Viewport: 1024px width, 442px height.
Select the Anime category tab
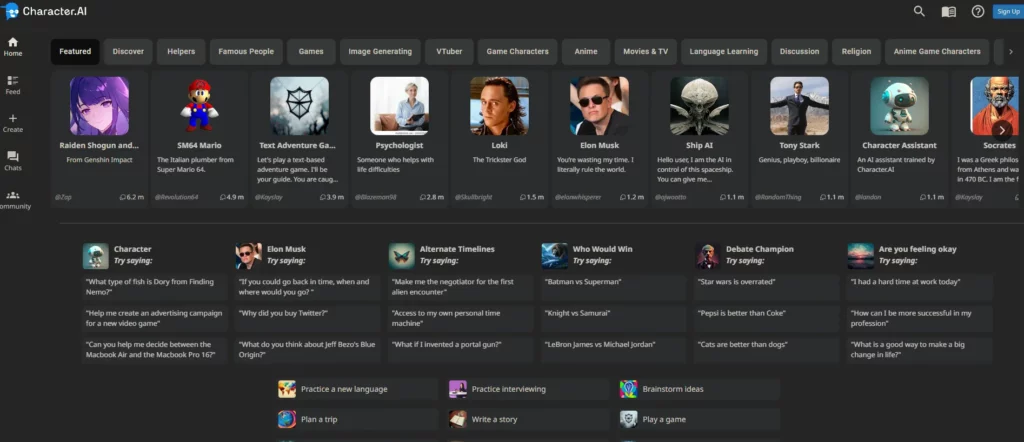(x=585, y=51)
